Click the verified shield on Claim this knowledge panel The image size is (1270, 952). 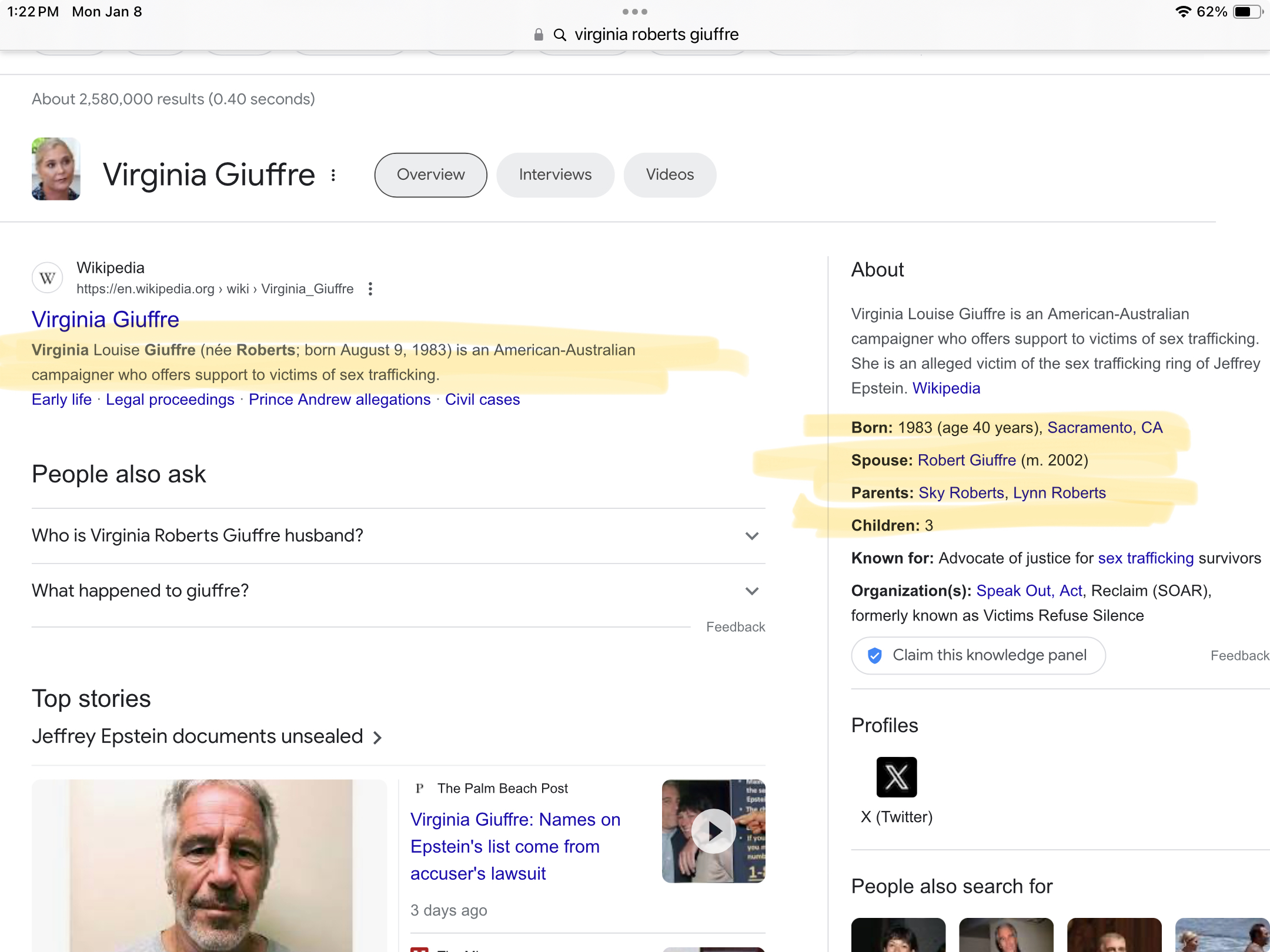coord(874,655)
